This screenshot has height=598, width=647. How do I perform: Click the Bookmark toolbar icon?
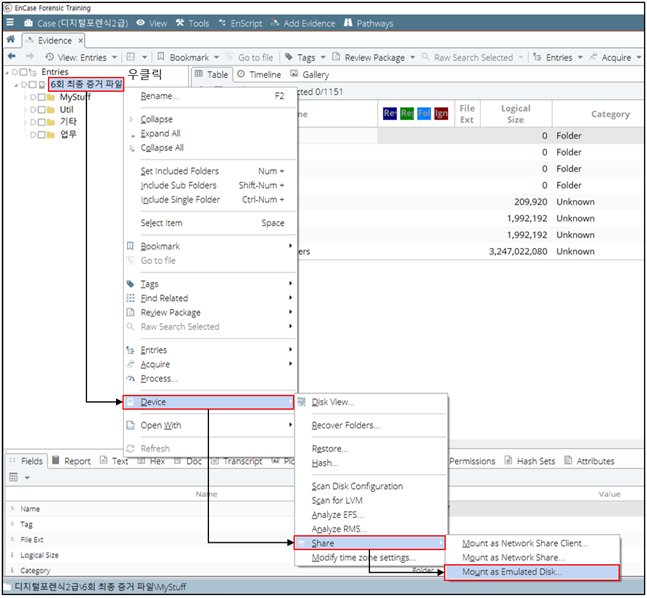161,57
